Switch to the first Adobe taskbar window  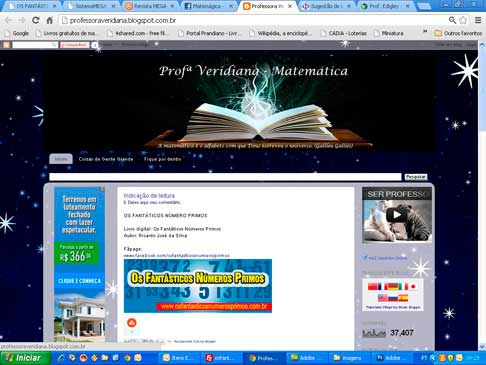[x=307, y=358]
